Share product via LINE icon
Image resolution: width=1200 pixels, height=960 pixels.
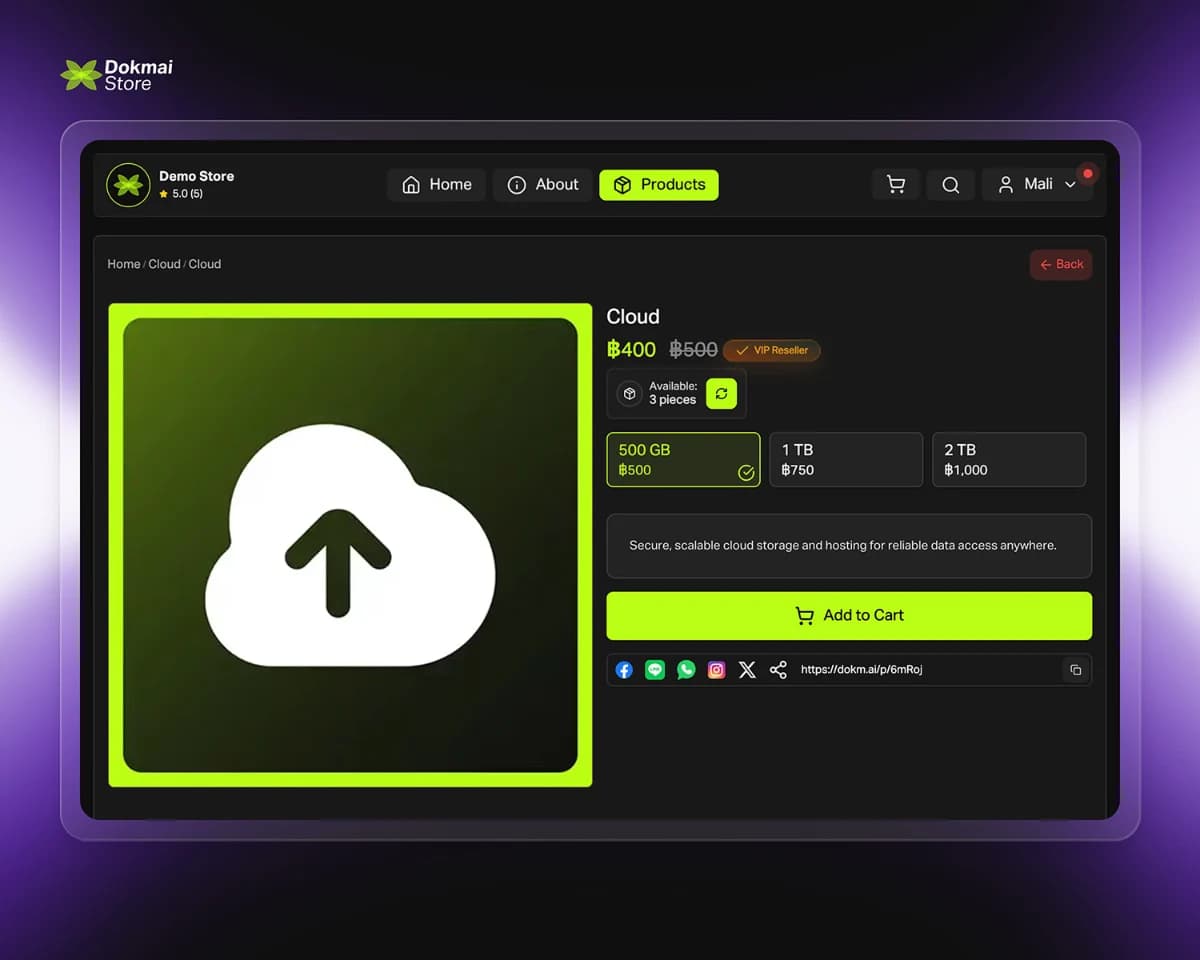[x=655, y=670]
